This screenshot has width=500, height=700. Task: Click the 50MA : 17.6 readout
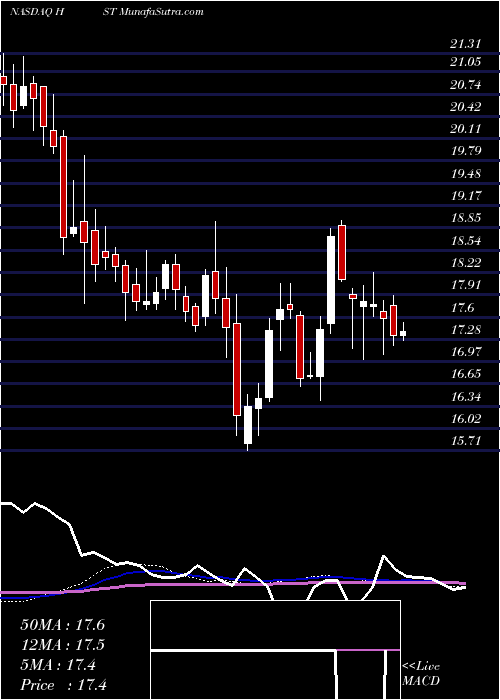click(x=62, y=625)
